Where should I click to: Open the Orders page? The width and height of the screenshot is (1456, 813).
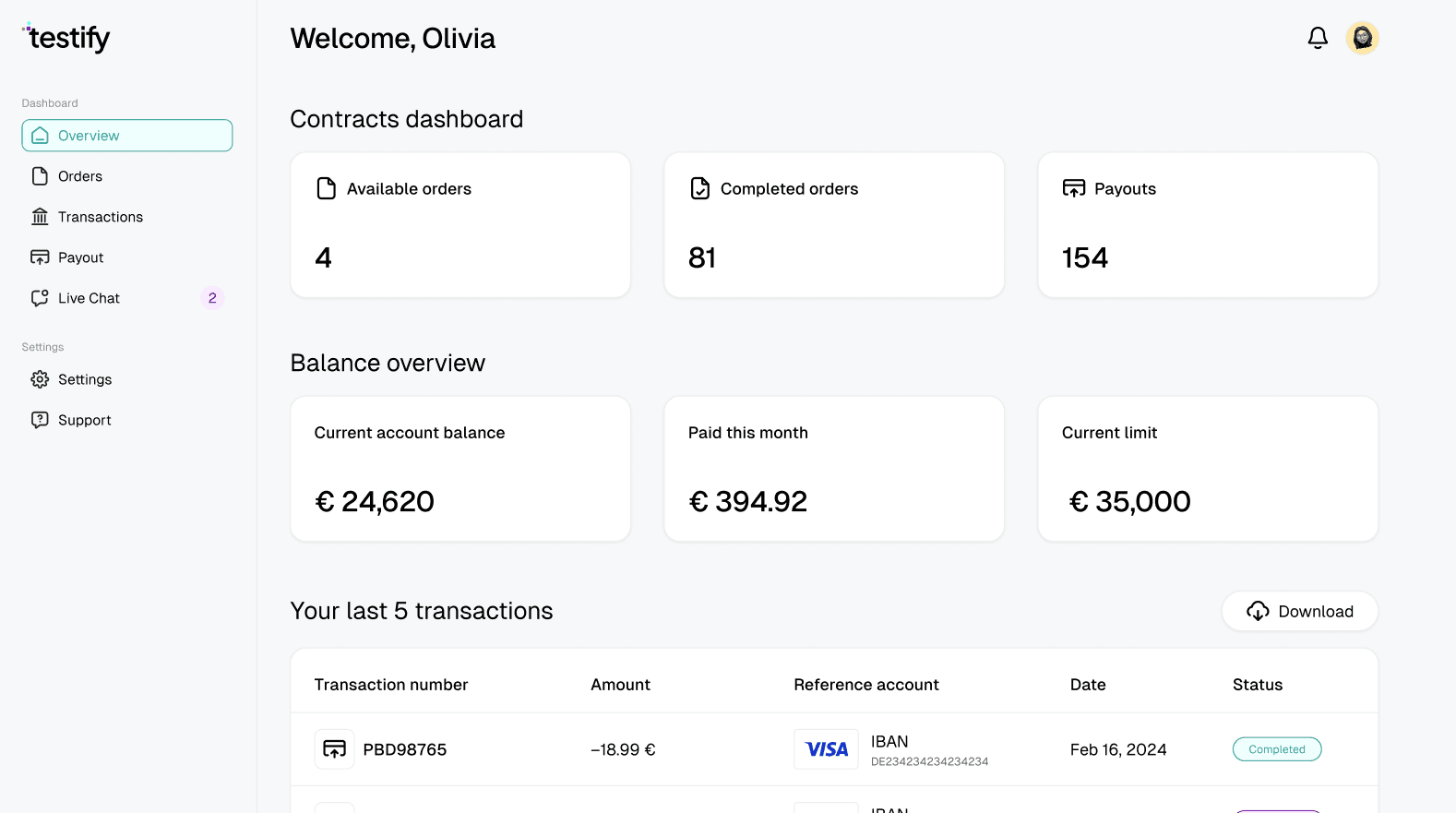[80, 176]
